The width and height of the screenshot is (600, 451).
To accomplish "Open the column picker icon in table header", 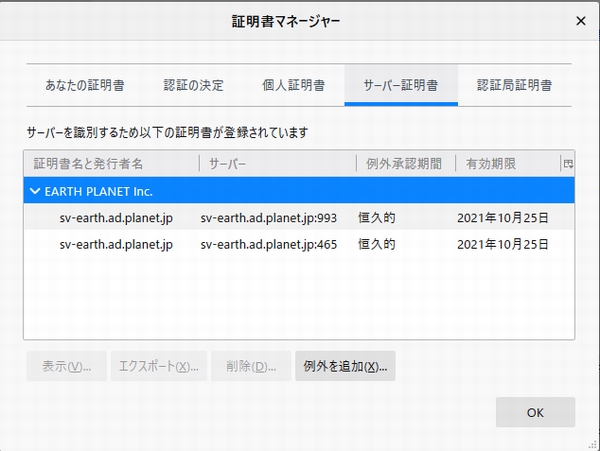I will [x=568, y=164].
